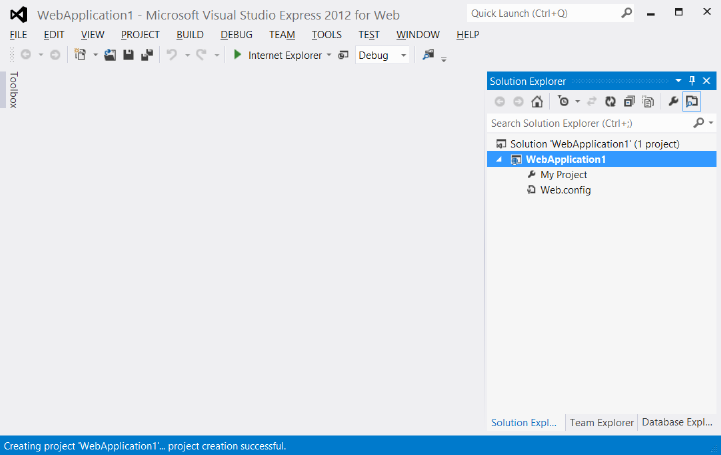Switch to the Team Explorer tab
This screenshot has width=721, height=455.
[x=601, y=422]
